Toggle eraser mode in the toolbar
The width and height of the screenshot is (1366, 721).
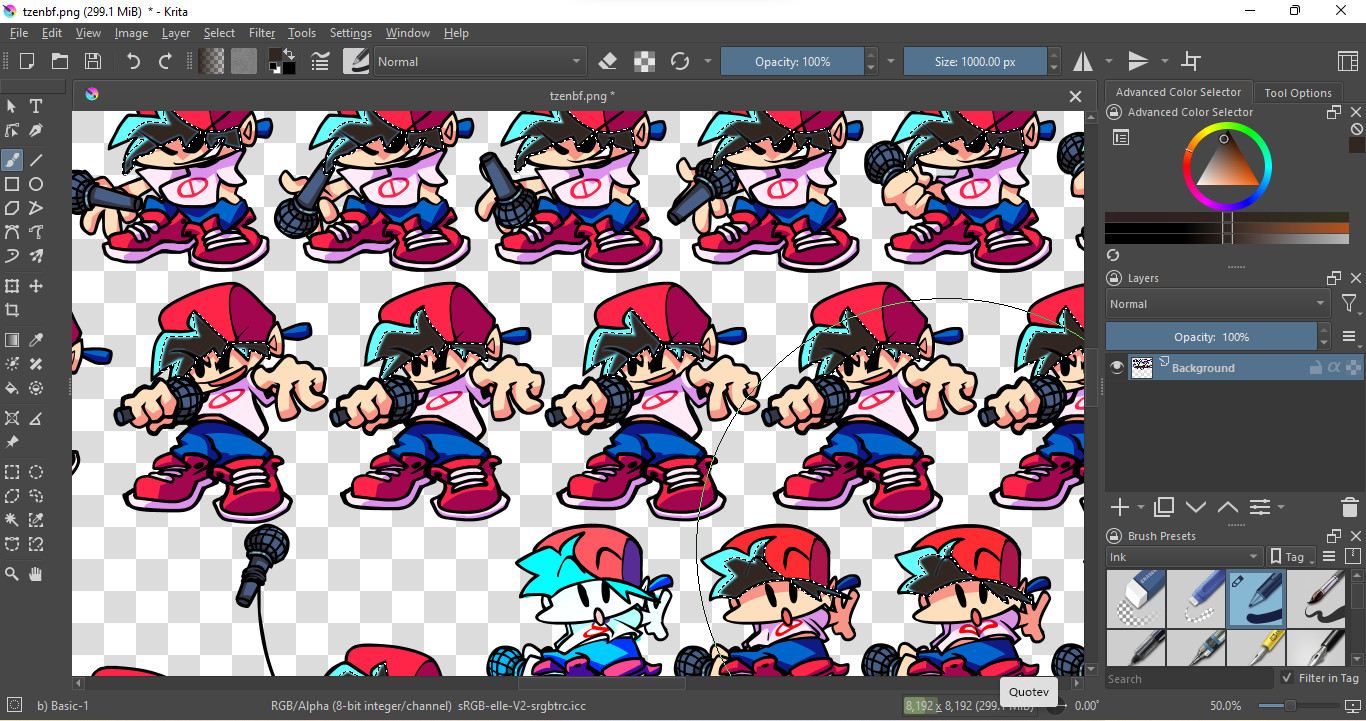pos(607,62)
